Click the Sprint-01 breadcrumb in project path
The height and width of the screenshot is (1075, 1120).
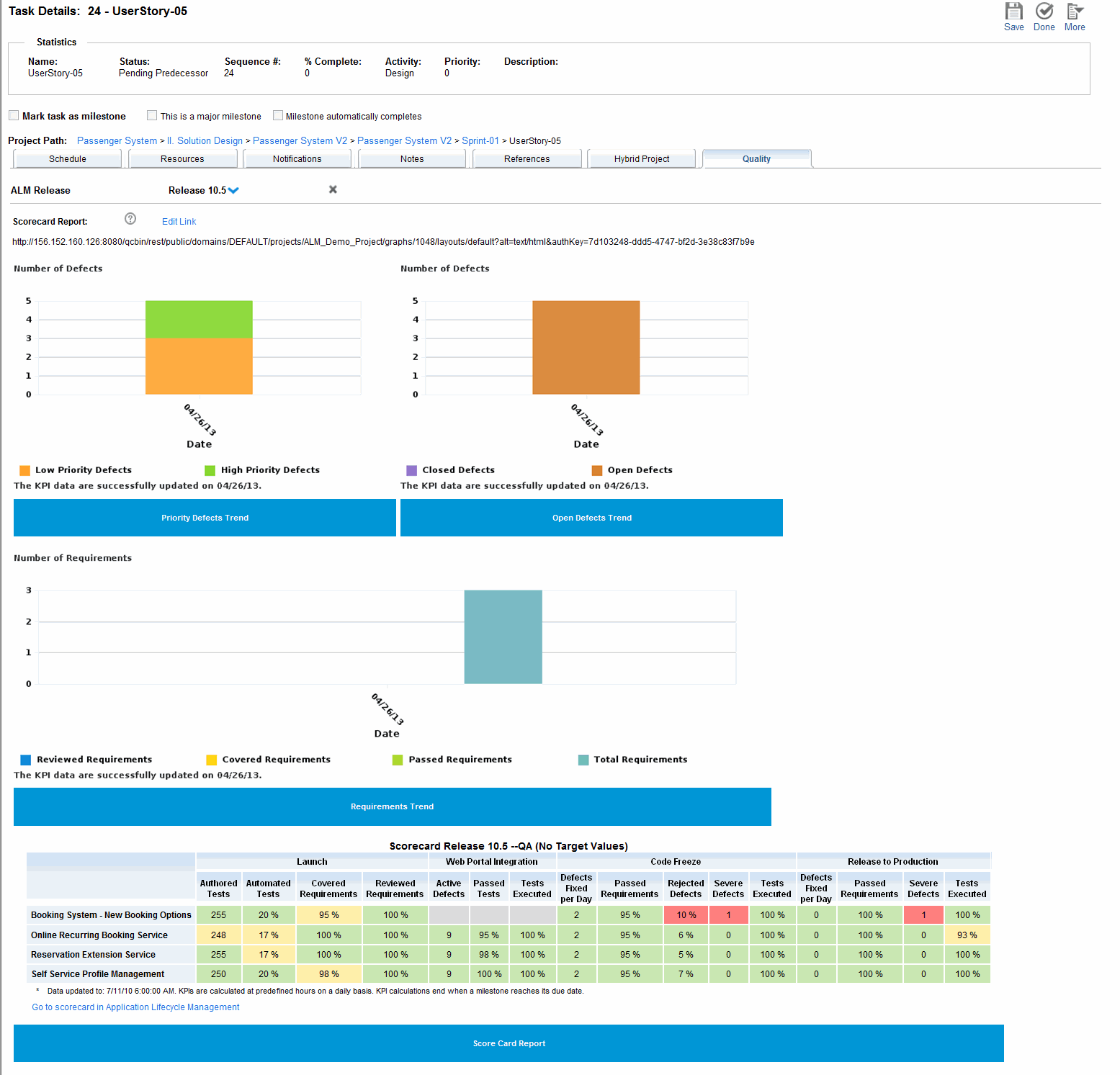click(480, 141)
